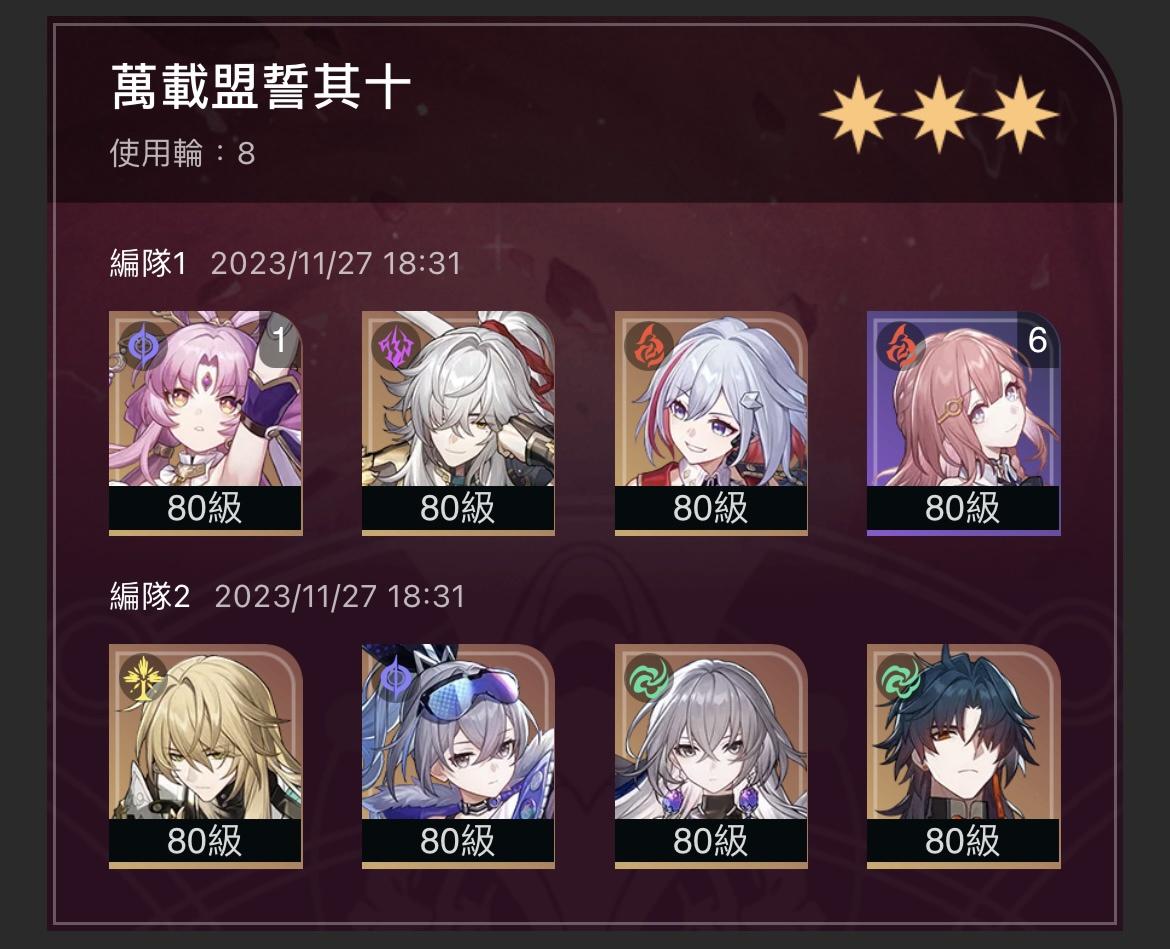Click the Imaginary element icon on white-haired character
The width and height of the screenshot is (1170, 949).
(x=395, y=347)
